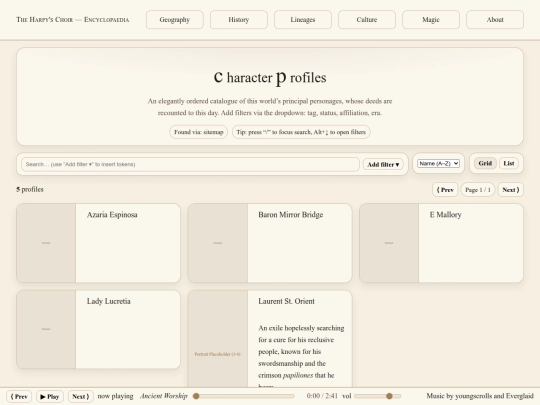The image size is (540, 405).
Task: Switch to Grid view
Action: pyautogui.click(x=485, y=163)
